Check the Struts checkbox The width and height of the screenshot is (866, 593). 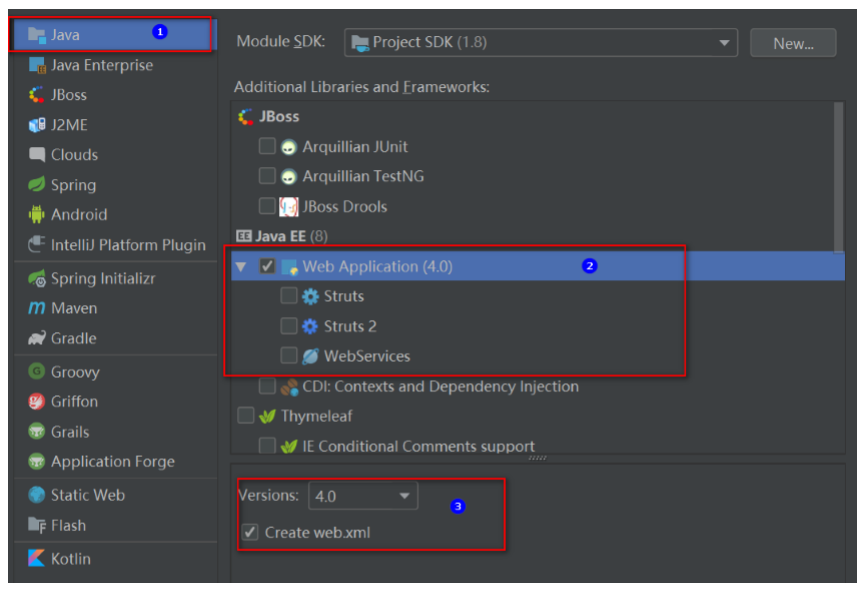(289, 296)
